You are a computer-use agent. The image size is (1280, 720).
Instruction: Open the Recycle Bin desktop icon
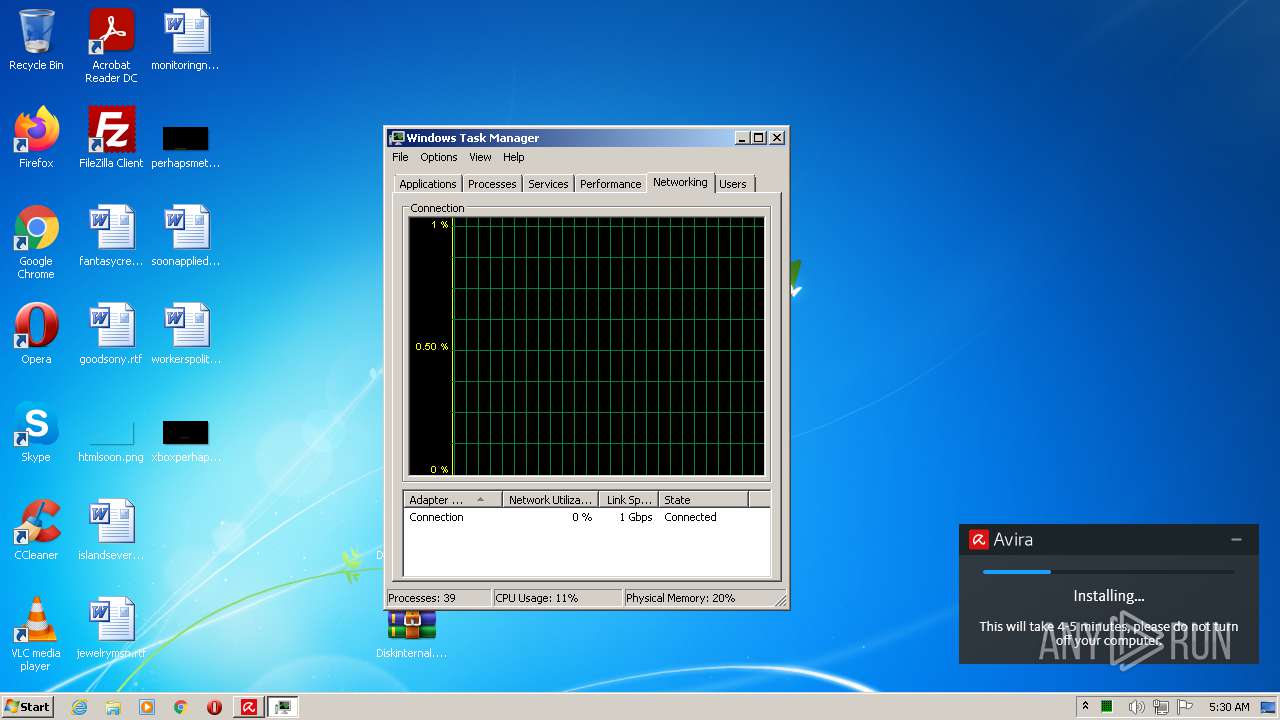click(x=36, y=40)
